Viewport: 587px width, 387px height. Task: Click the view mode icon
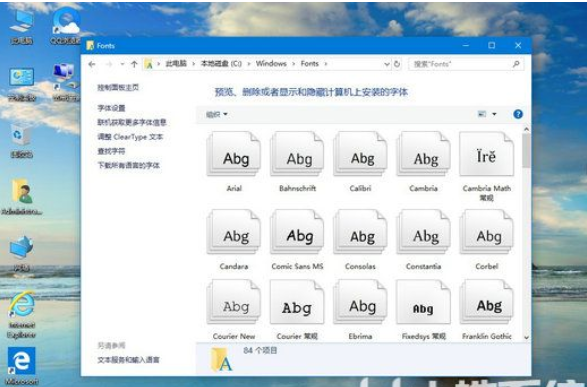[482, 114]
